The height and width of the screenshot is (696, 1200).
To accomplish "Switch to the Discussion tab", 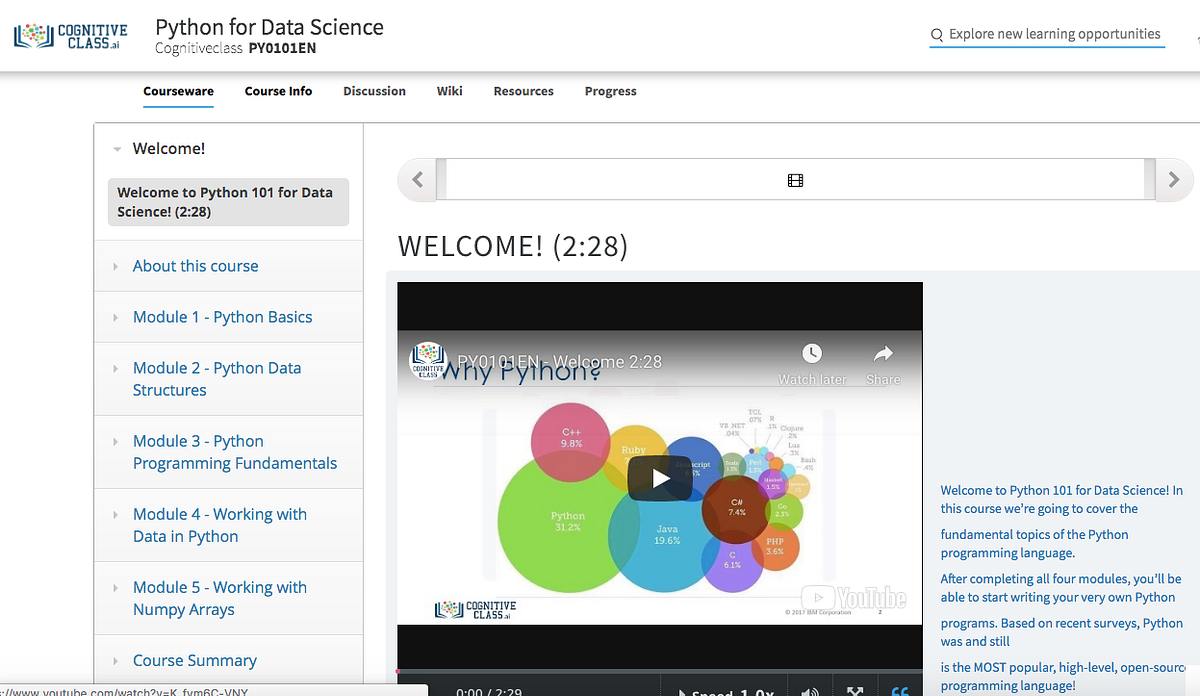I will [374, 91].
